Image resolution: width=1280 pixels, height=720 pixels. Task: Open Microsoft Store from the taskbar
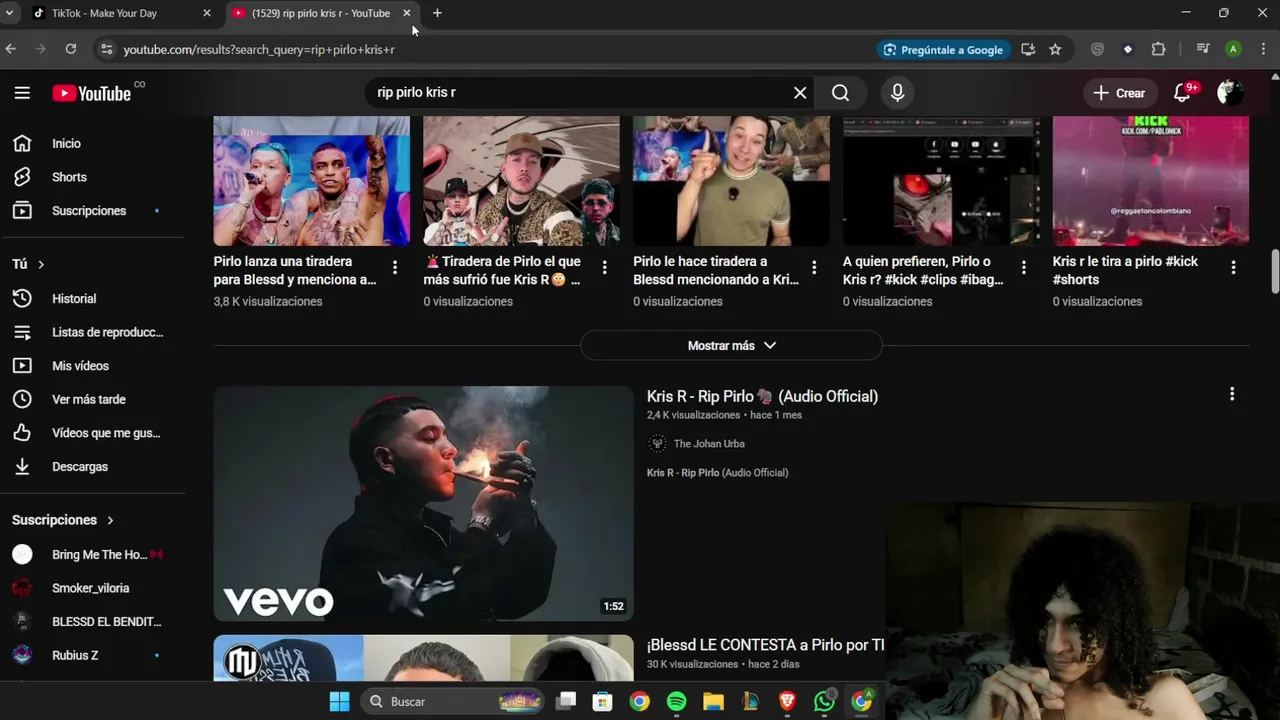click(x=602, y=701)
